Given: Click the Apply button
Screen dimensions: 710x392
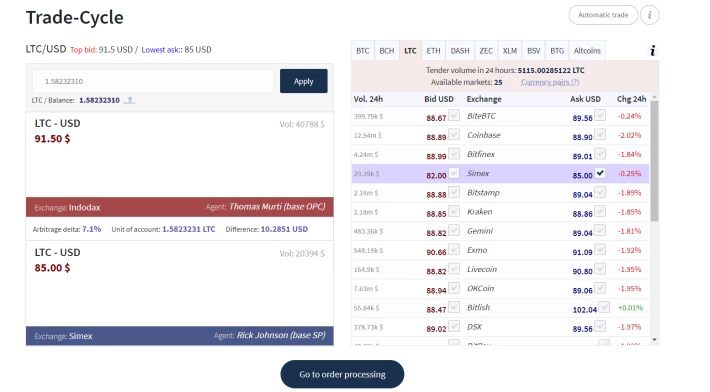Looking at the screenshot, I should click(303, 81).
